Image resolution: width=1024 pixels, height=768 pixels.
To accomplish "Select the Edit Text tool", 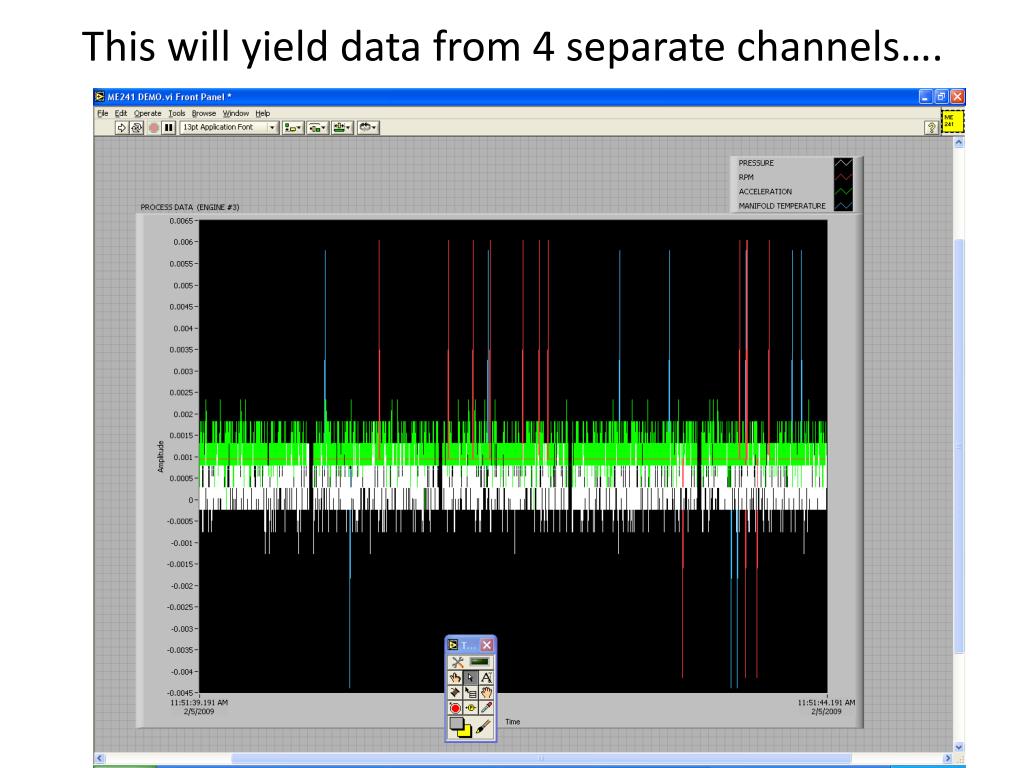I will point(486,678).
